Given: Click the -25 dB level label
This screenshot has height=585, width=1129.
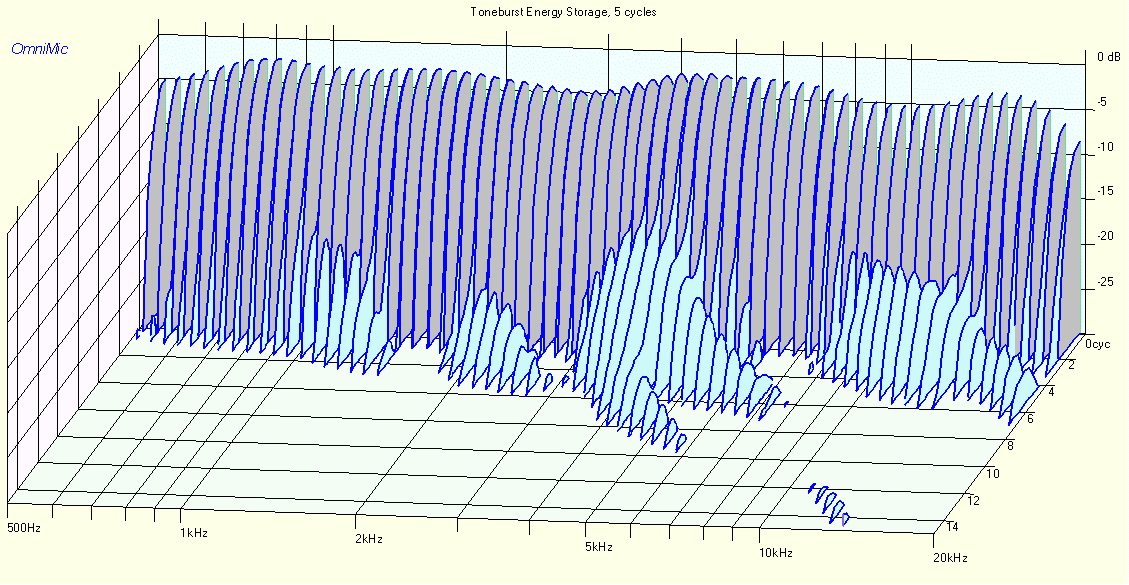Looking at the screenshot, I should click(x=1107, y=281).
